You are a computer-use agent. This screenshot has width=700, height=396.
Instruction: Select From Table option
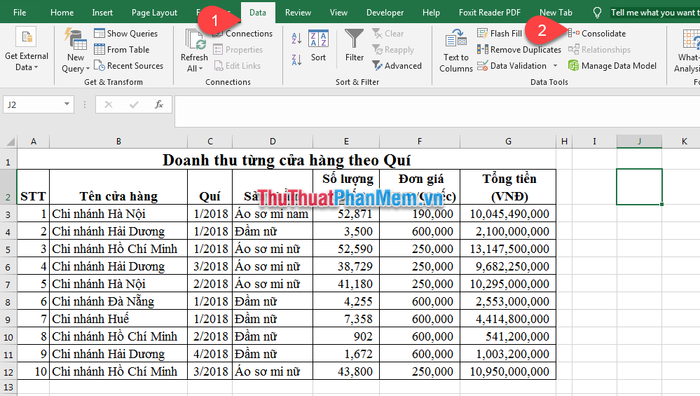click(122, 50)
